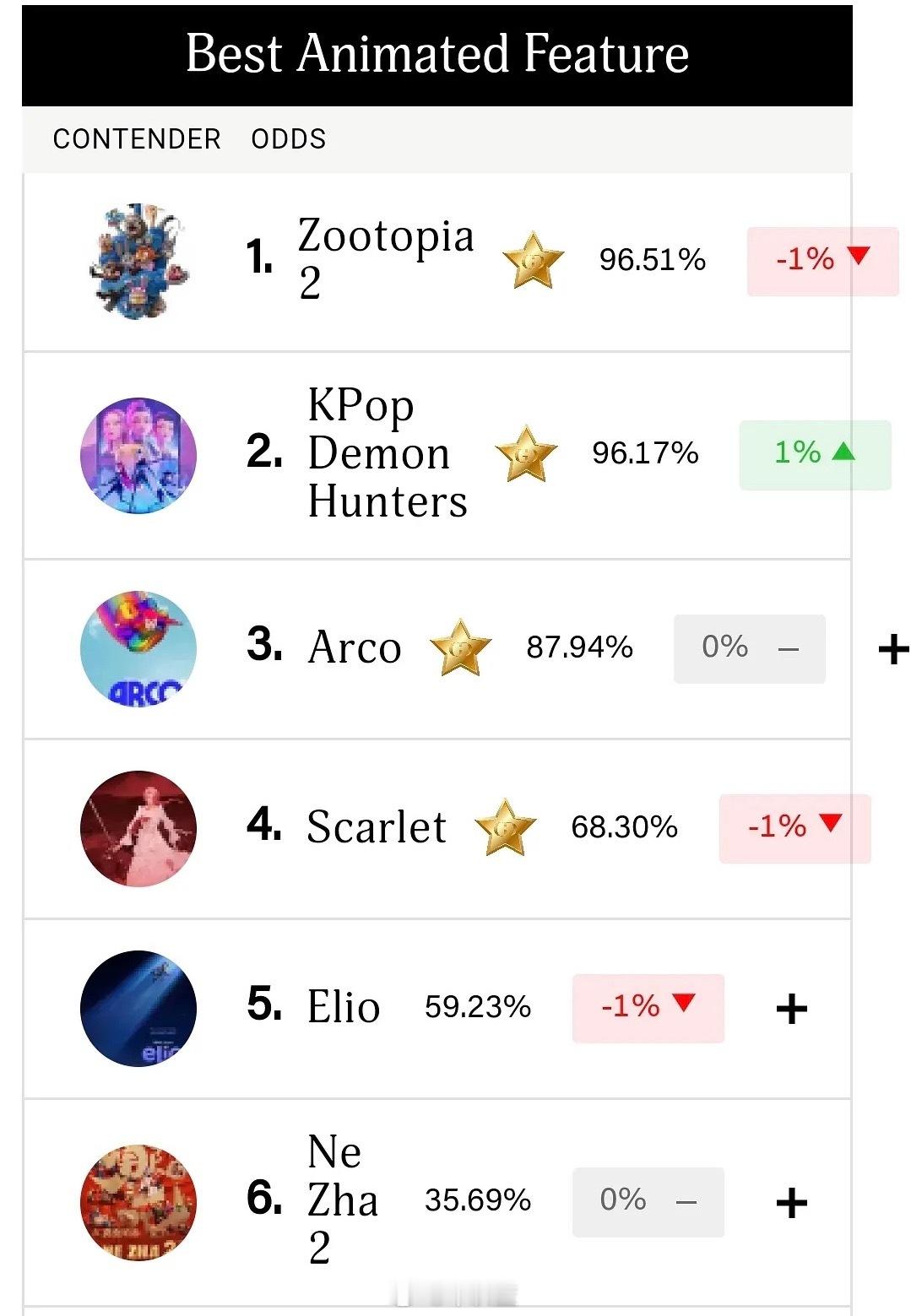Open the Arco poster thumbnail

(138, 648)
